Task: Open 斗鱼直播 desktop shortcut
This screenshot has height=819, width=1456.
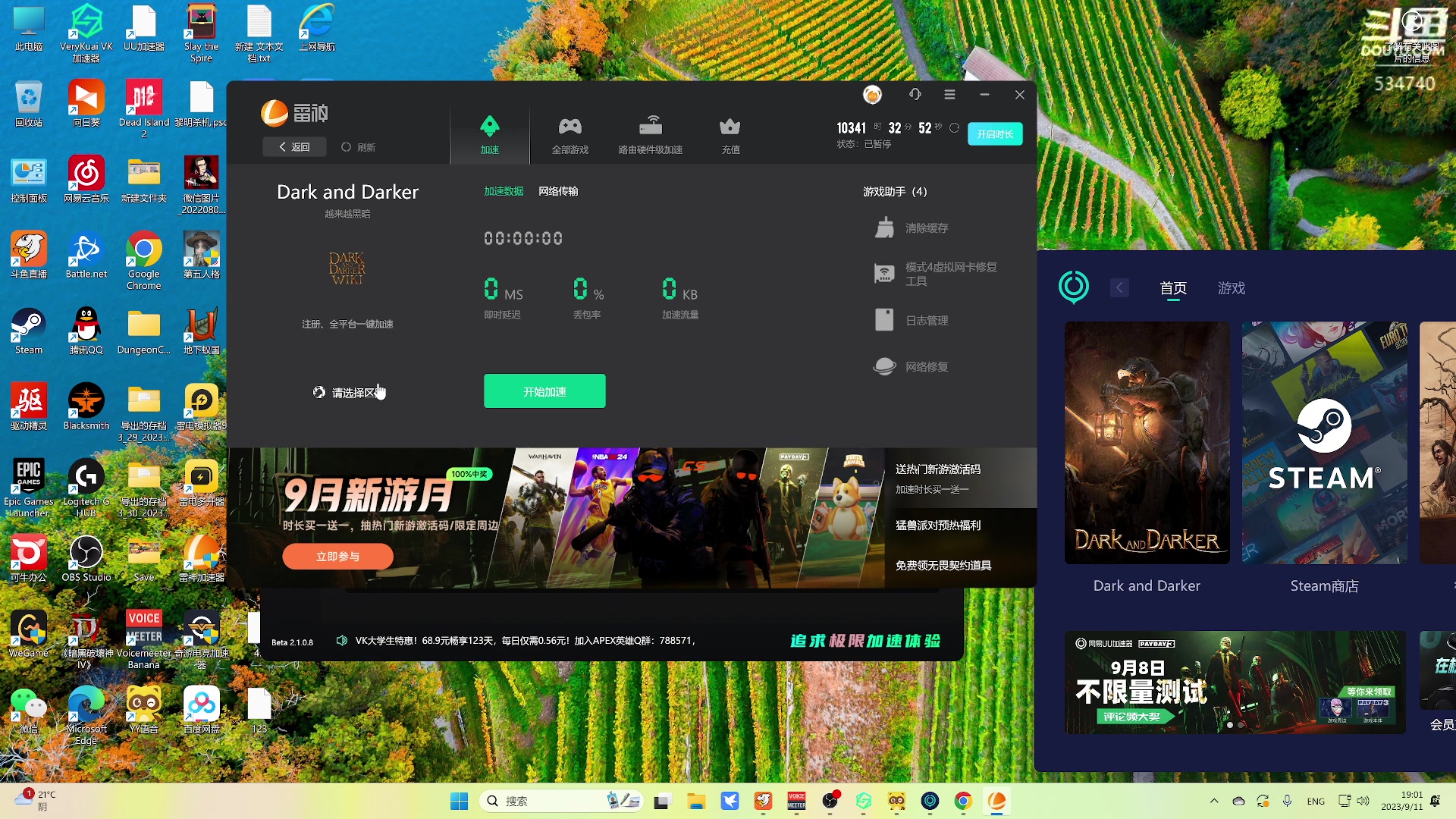Action: tap(29, 256)
